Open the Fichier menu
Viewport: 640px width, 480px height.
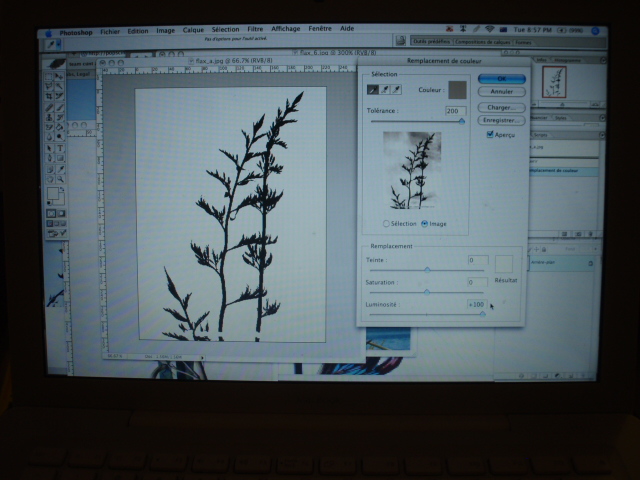click(110, 31)
